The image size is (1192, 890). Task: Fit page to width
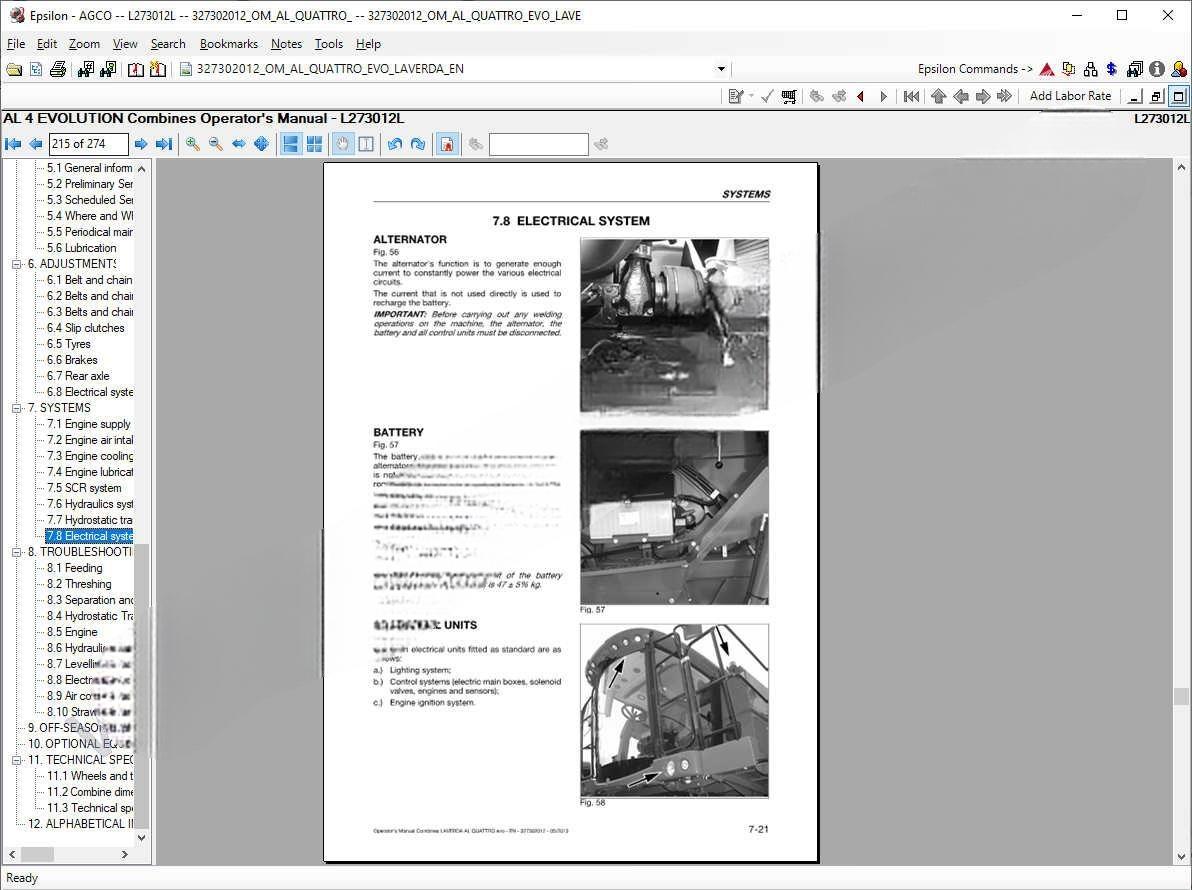click(239, 144)
